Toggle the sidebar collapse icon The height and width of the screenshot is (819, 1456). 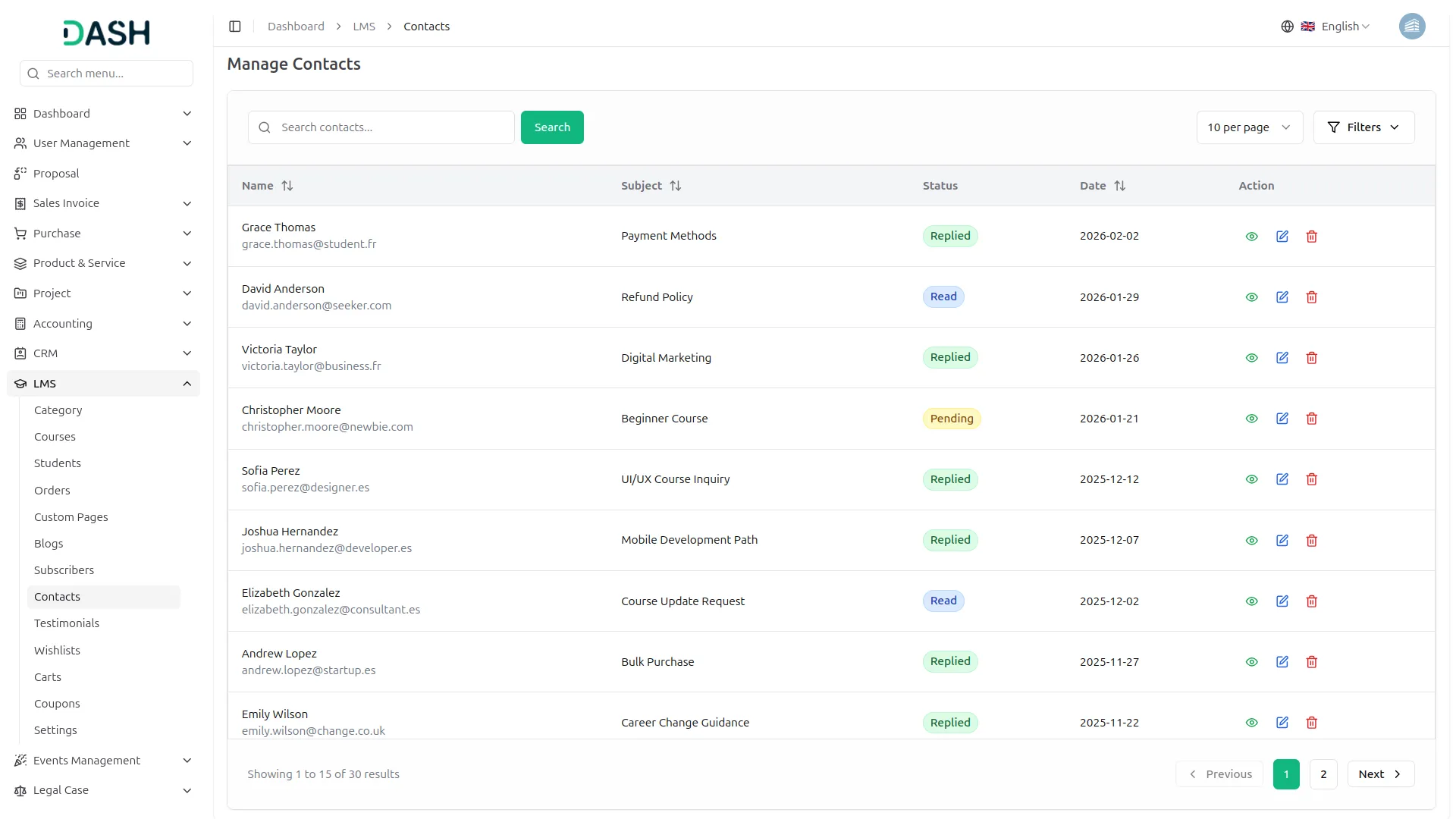tap(235, 27)
